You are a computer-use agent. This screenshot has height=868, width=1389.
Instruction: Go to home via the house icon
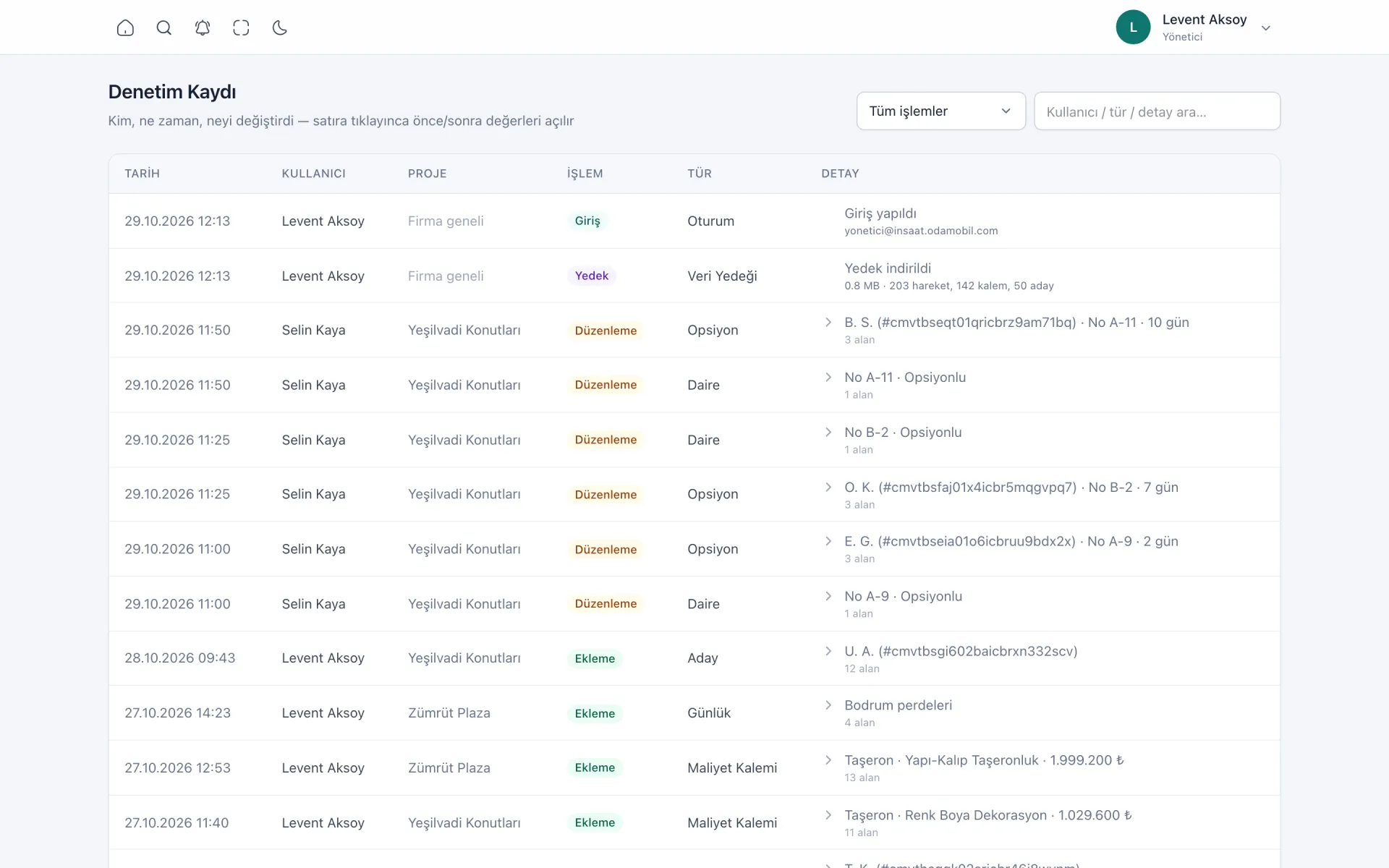tap(125, 27)
